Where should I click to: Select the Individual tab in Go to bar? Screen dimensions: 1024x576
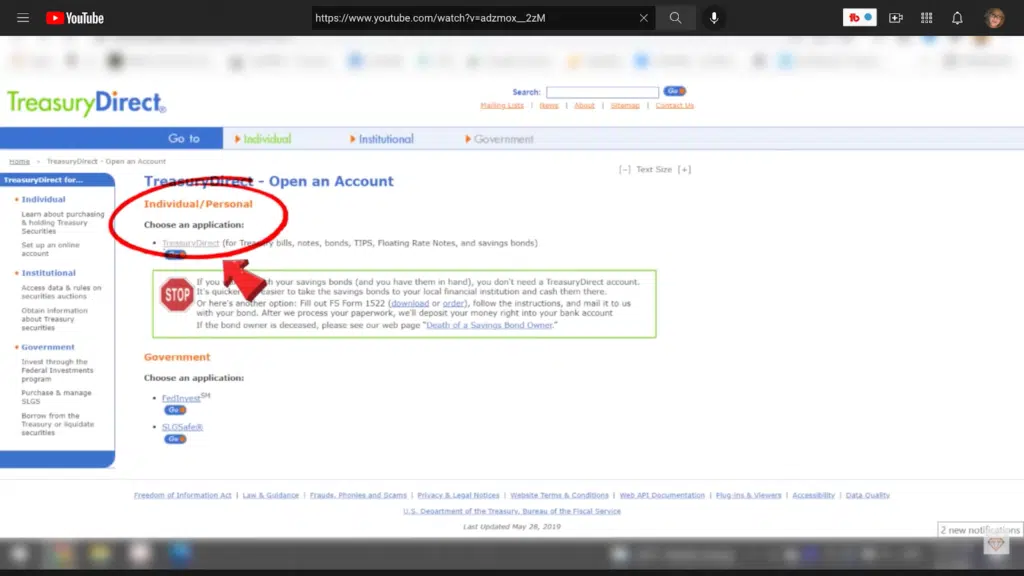(266, 139)
